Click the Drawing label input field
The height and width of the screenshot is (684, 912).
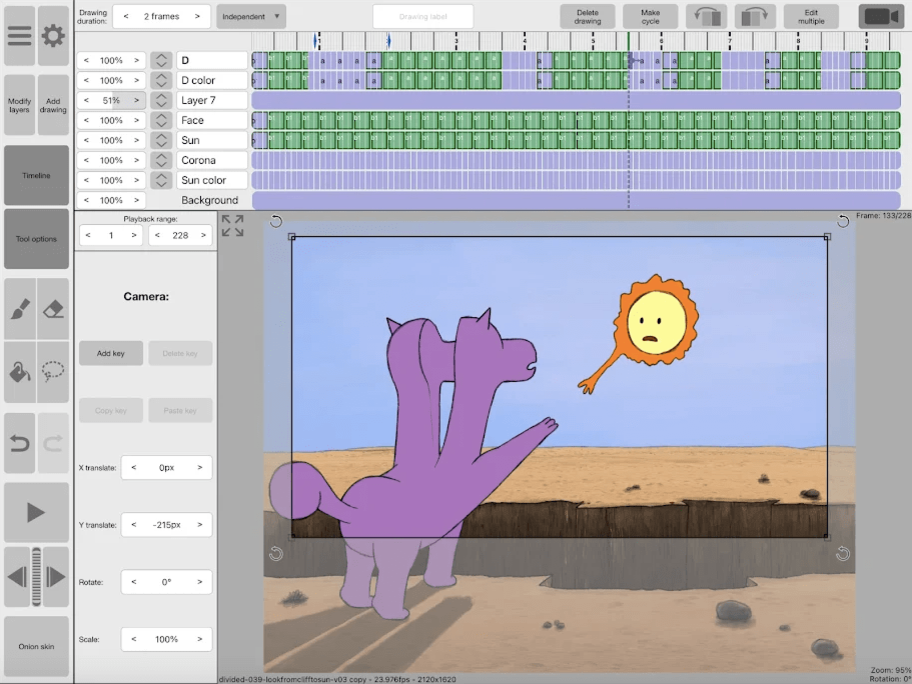[x=423, y=16]
